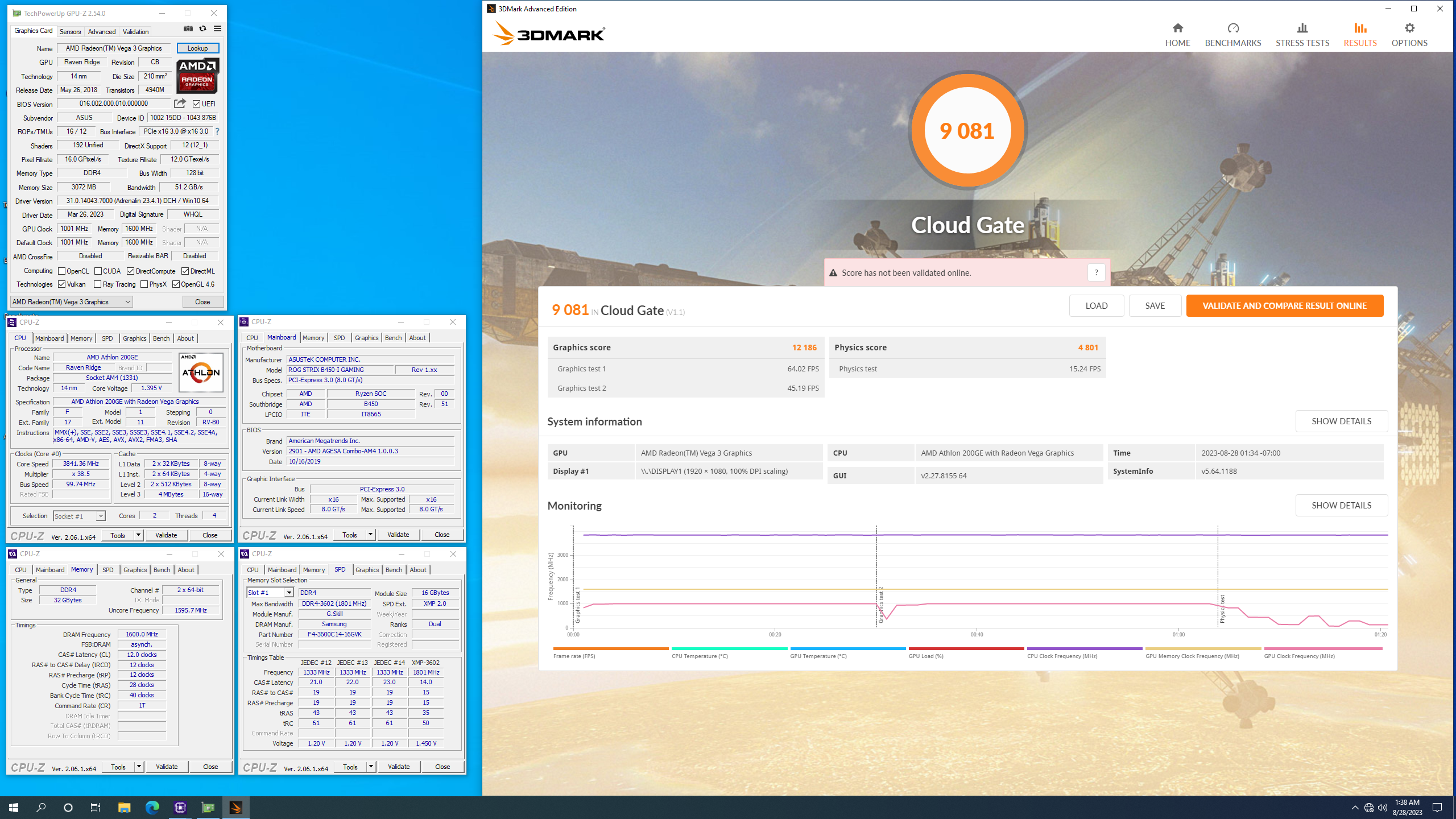Open 3DMark Results section

(x=1360, y=35)
